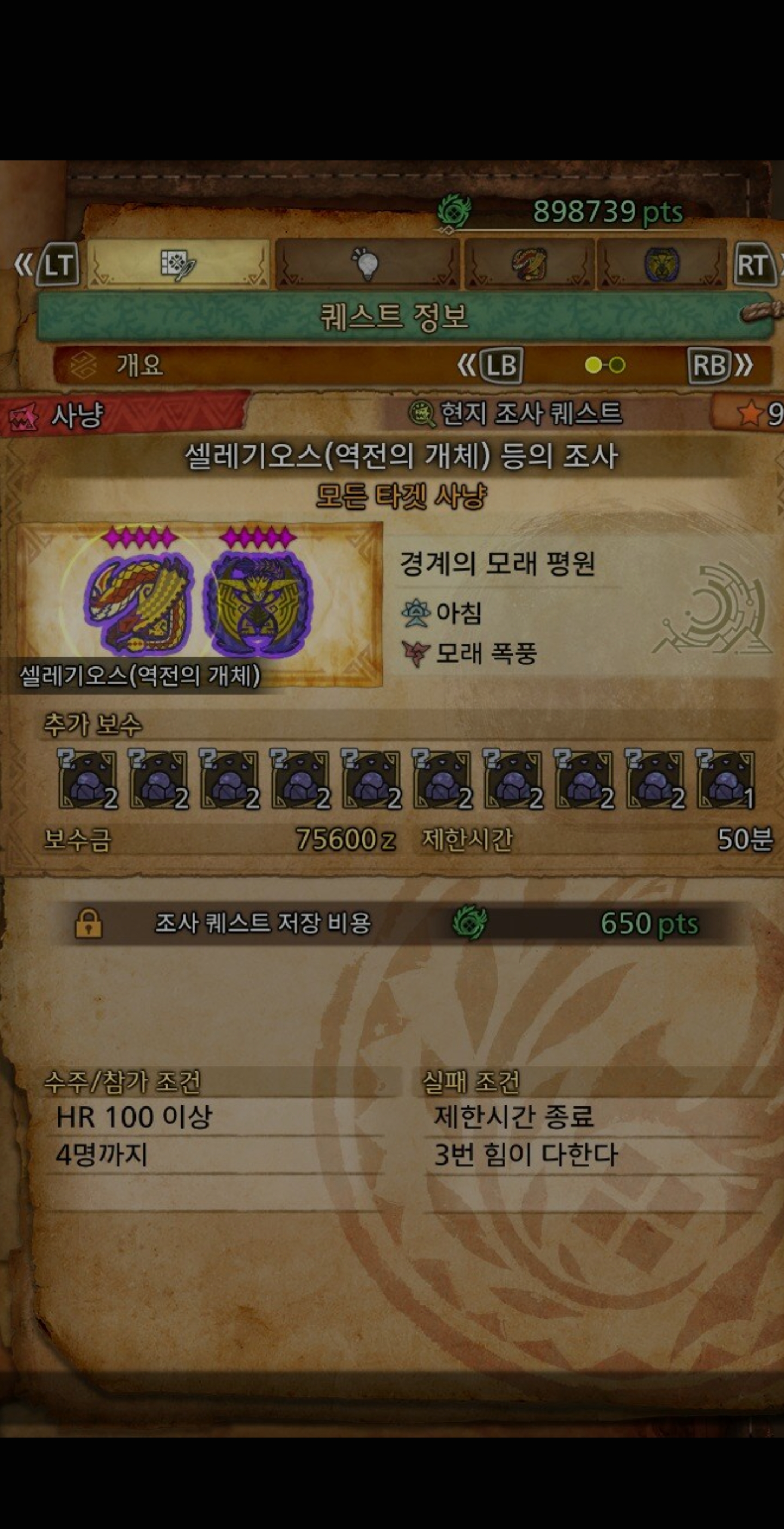Click the 모래 폭풍 sandstorm weather icon
This screenshot has height=1529, width=784.
coord(415,653)
